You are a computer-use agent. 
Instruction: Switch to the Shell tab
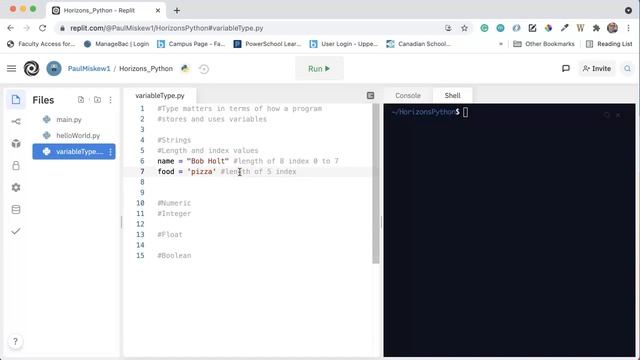[452, 96]
